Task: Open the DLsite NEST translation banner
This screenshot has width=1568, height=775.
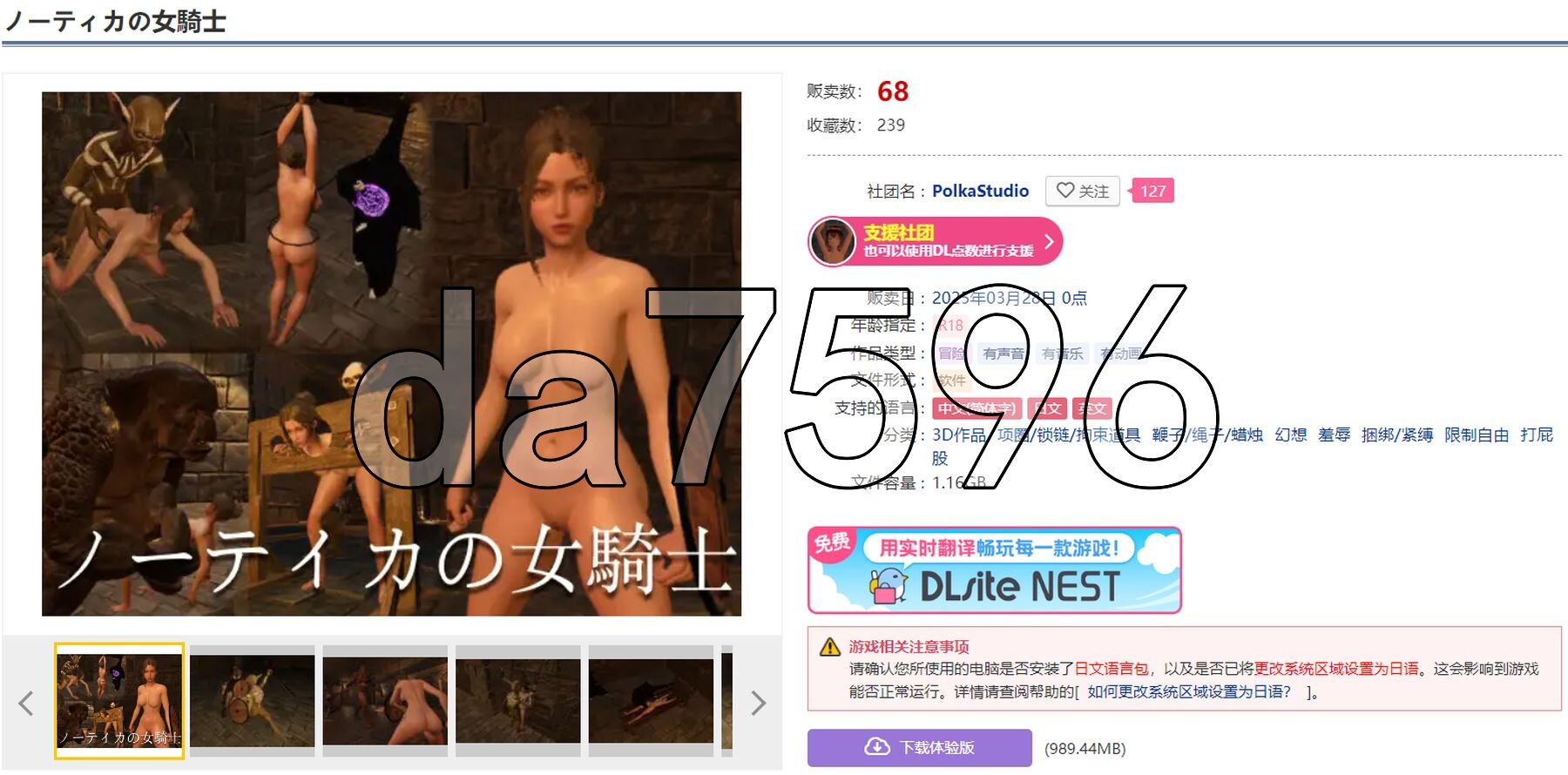Action: click(994, 570)
